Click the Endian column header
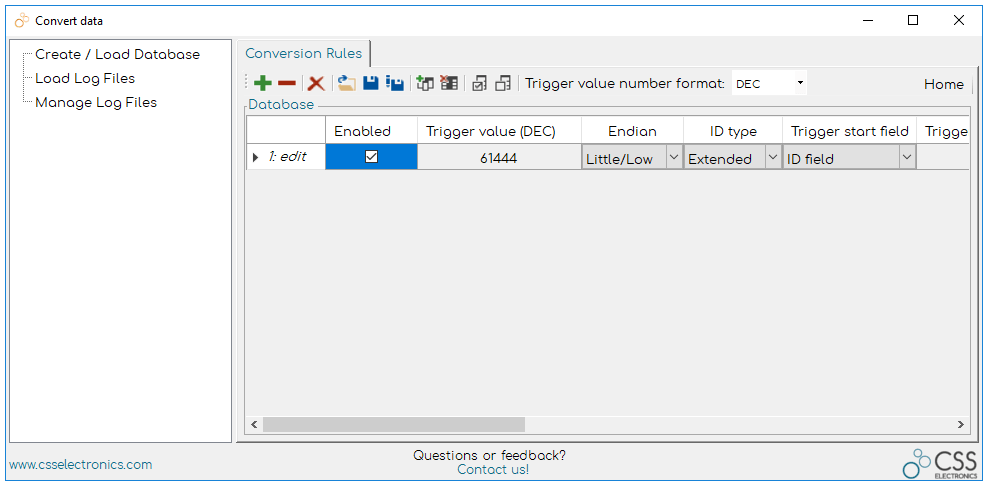The image size is (987, 488). point(633,131)
